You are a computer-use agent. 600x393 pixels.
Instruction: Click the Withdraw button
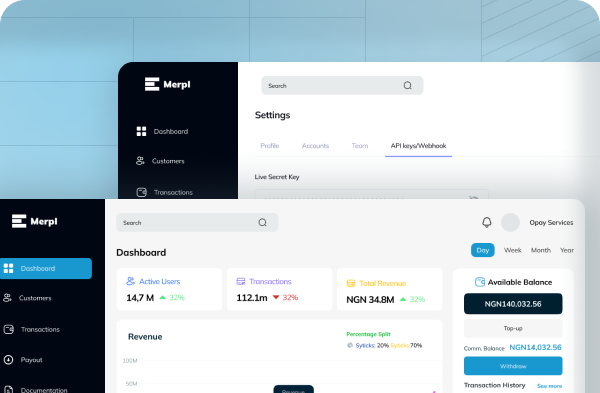513,366
